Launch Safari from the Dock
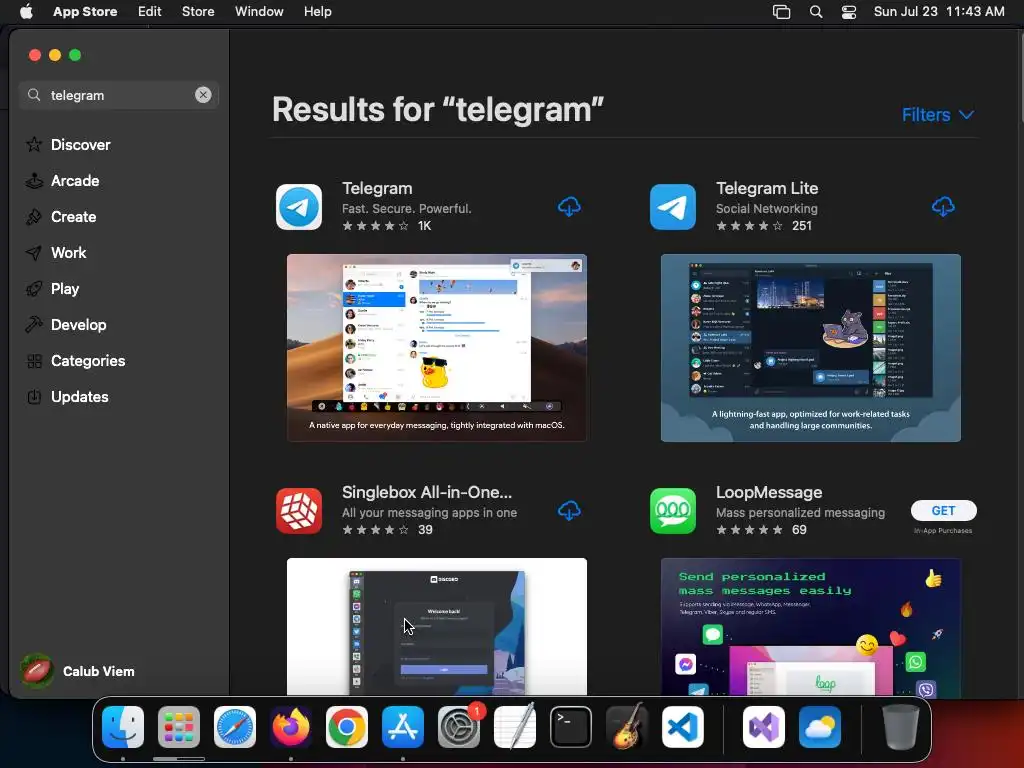The image size is (1024, 768). pyautogui.click(x=235, y=727)
